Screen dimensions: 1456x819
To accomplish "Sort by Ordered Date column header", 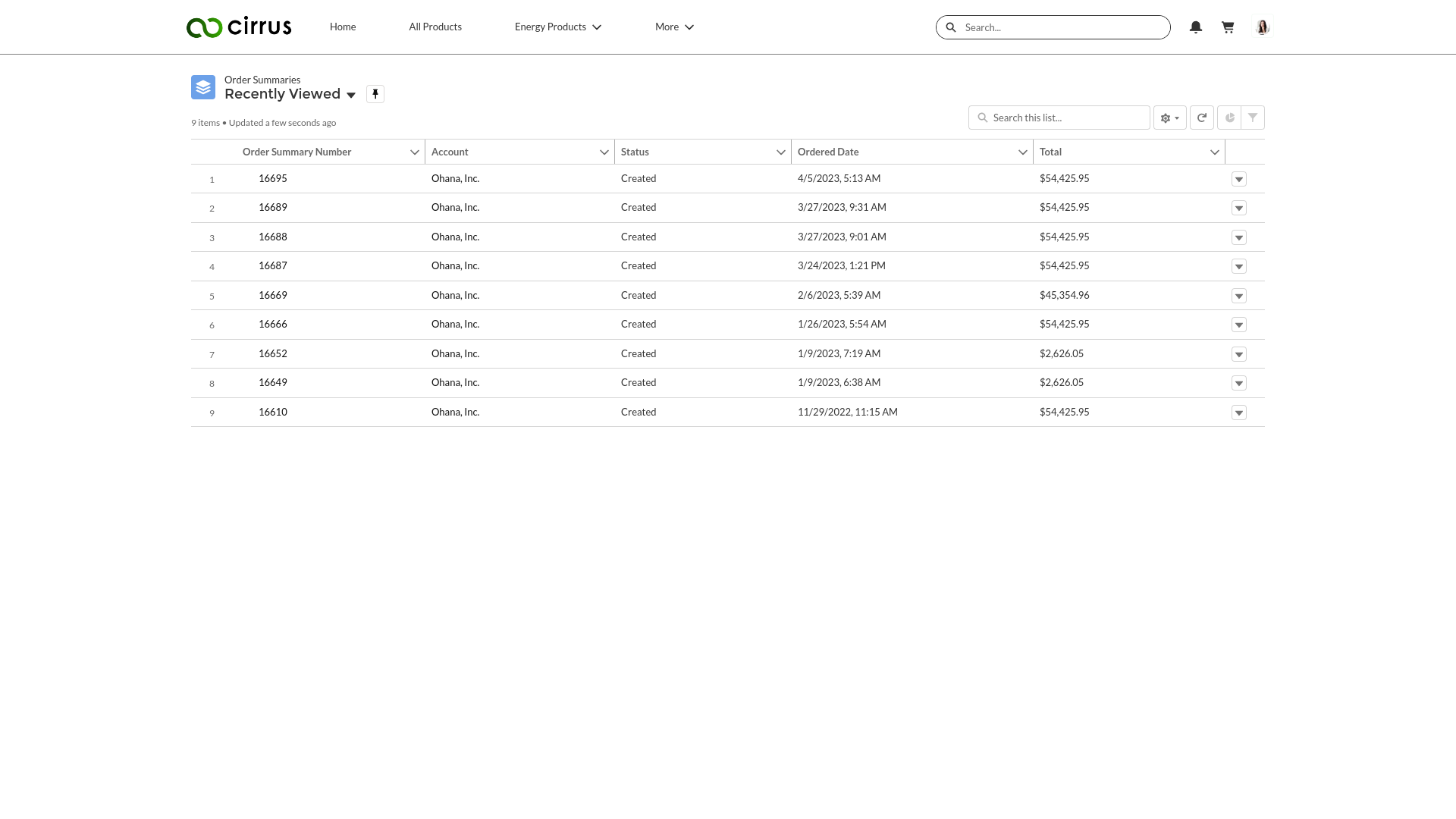I will 828,152.
